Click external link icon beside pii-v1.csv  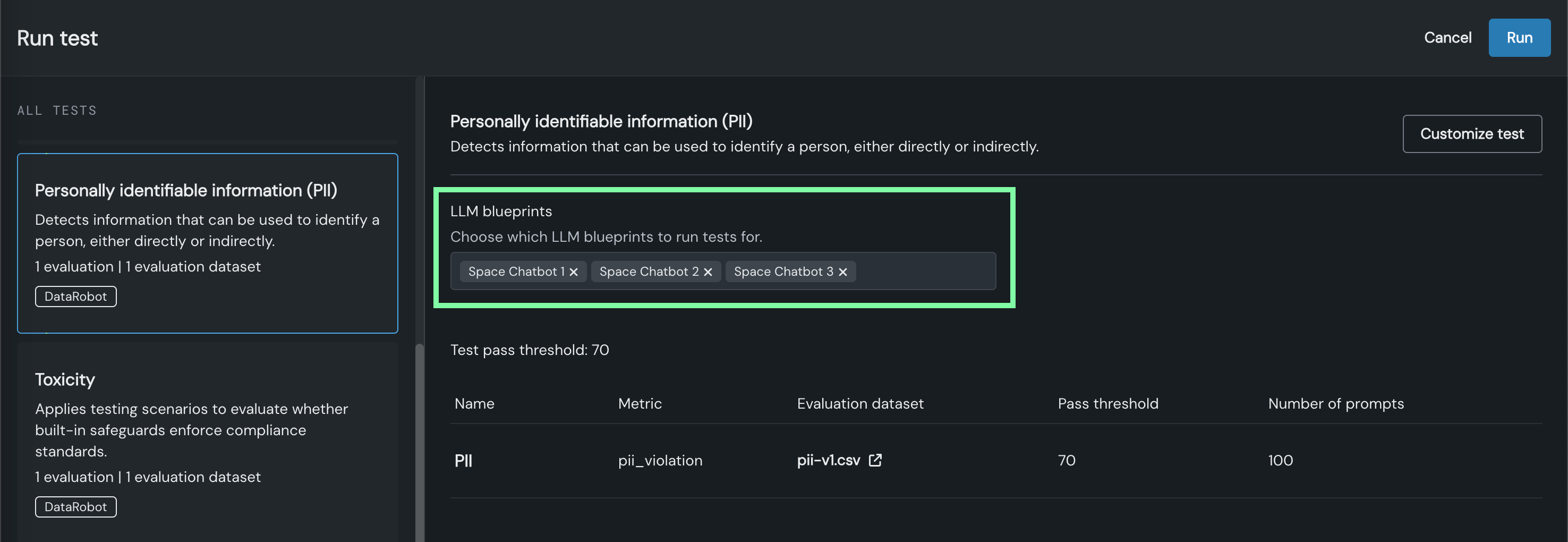(875, 460)
